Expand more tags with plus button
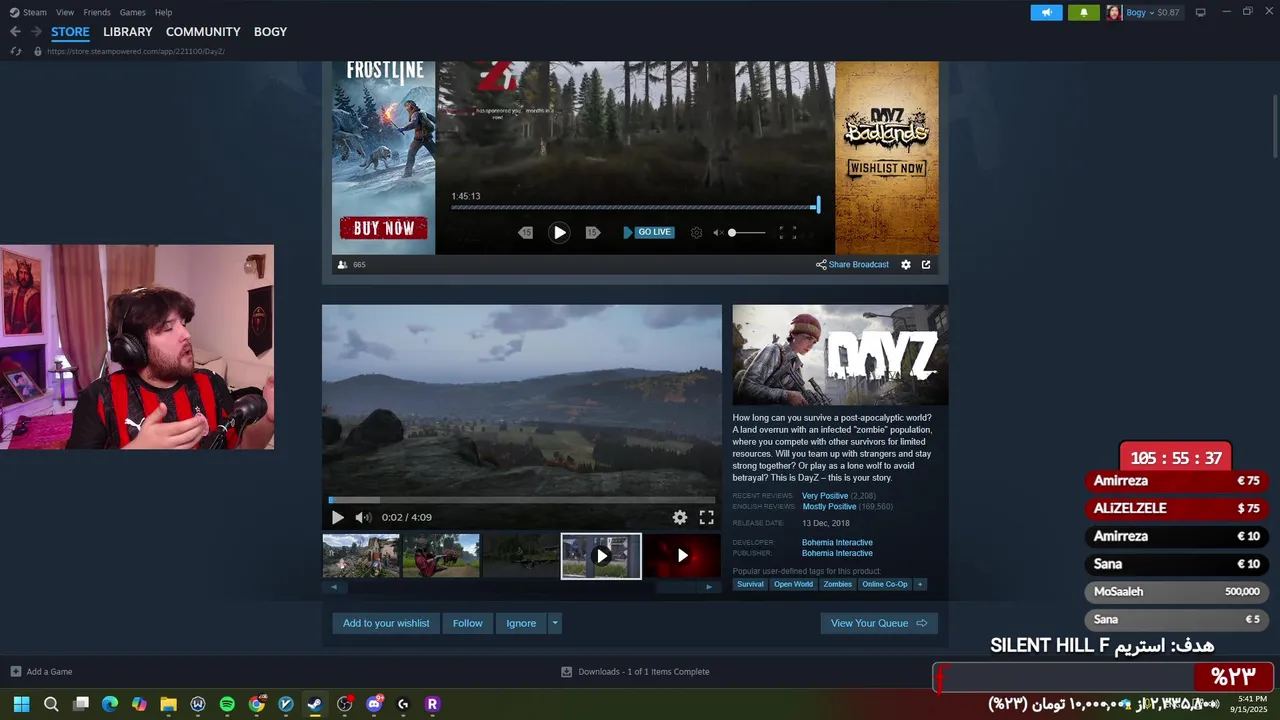The width and height of the screenshot is (1280, 720). pos(920,584)
